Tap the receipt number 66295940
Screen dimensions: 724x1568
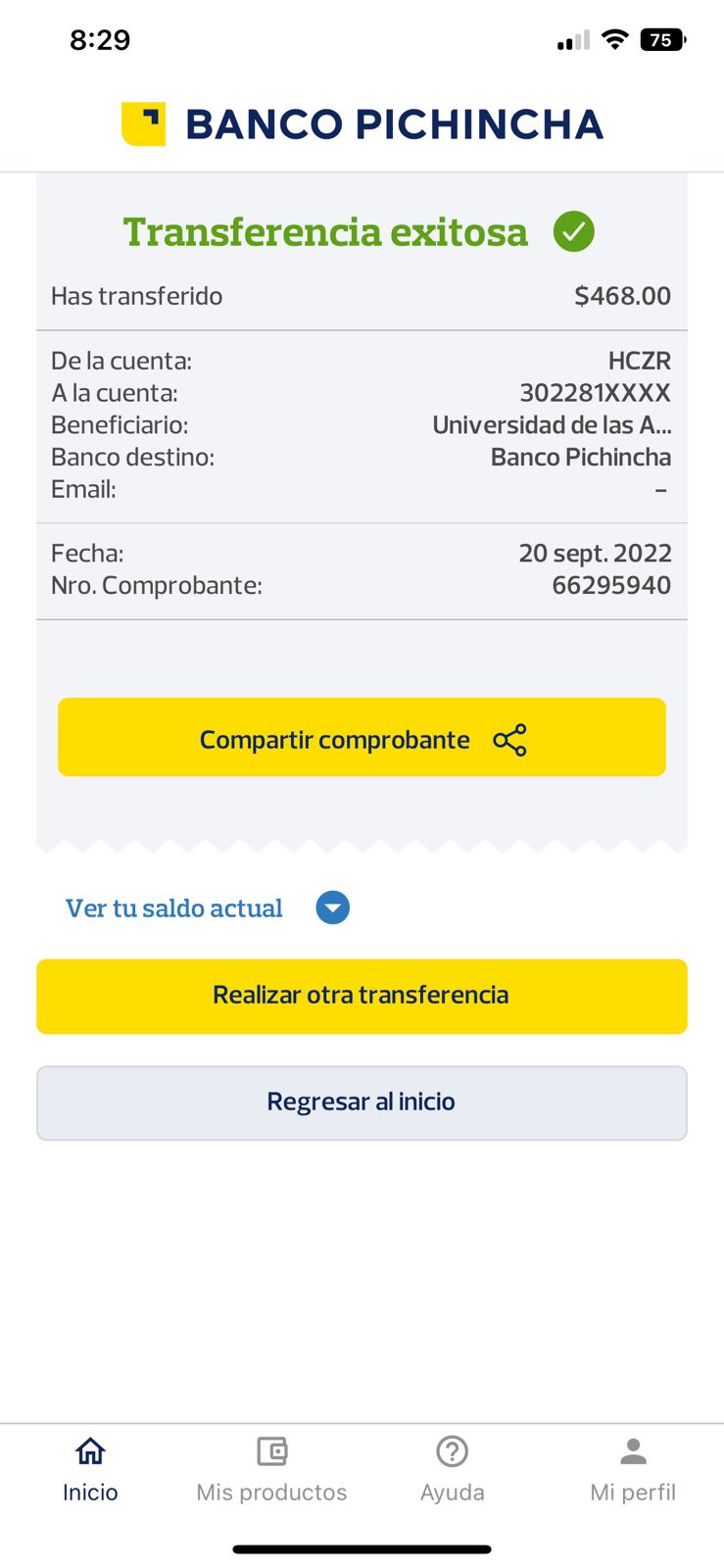coord(611,585)
